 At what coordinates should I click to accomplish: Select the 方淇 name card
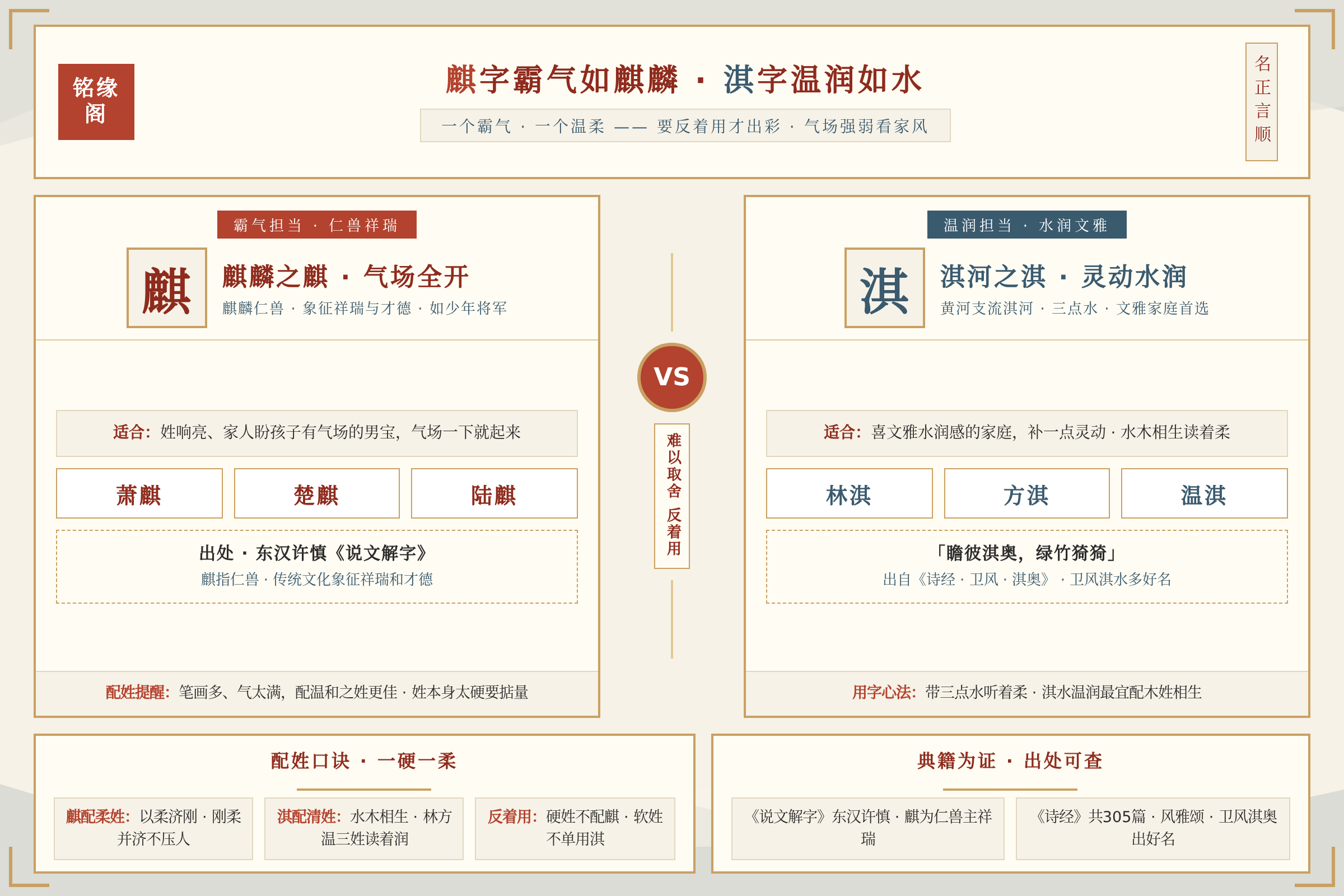(1026, 494)
